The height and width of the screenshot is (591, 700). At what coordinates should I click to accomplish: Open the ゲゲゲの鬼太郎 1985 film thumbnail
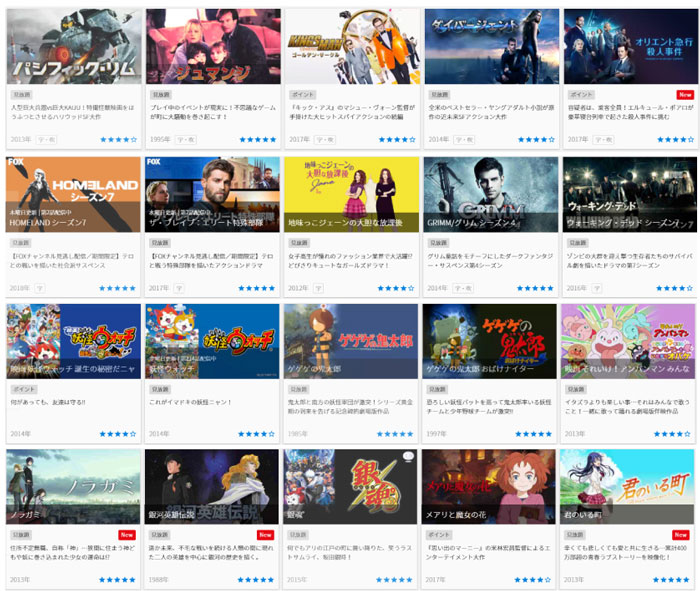pos(351,341)
